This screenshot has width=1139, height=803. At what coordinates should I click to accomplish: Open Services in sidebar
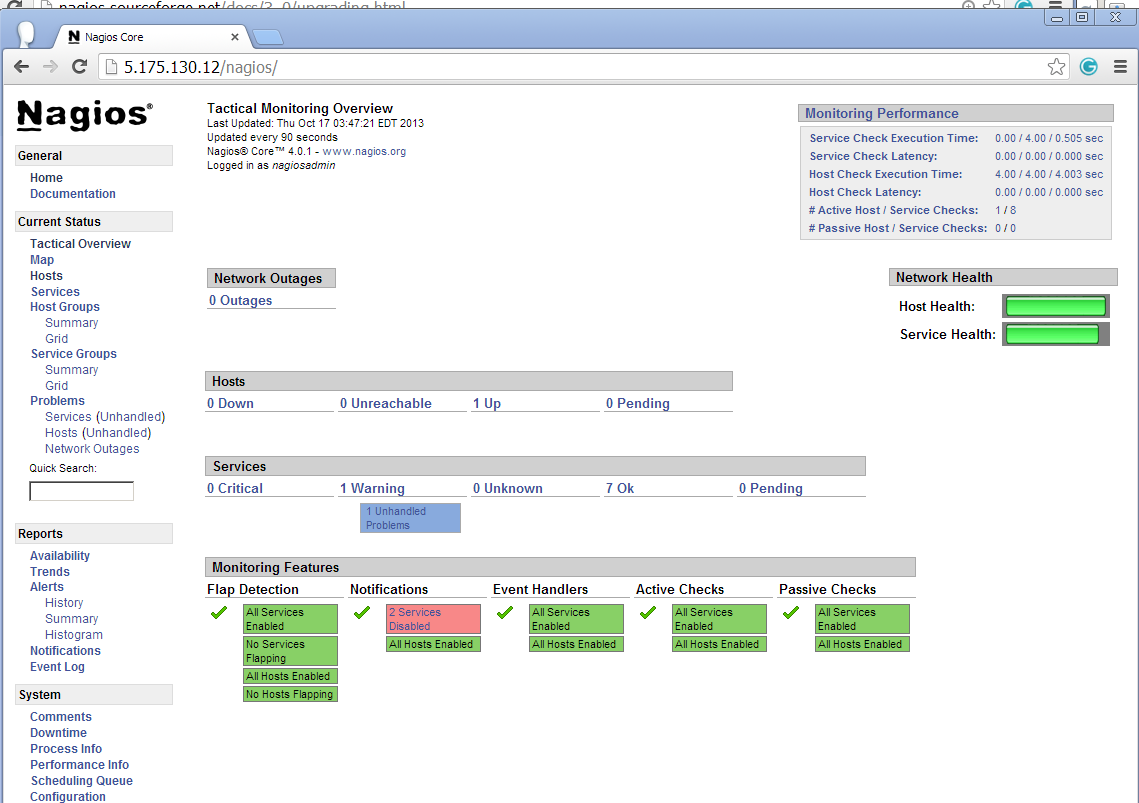point(54,292)
